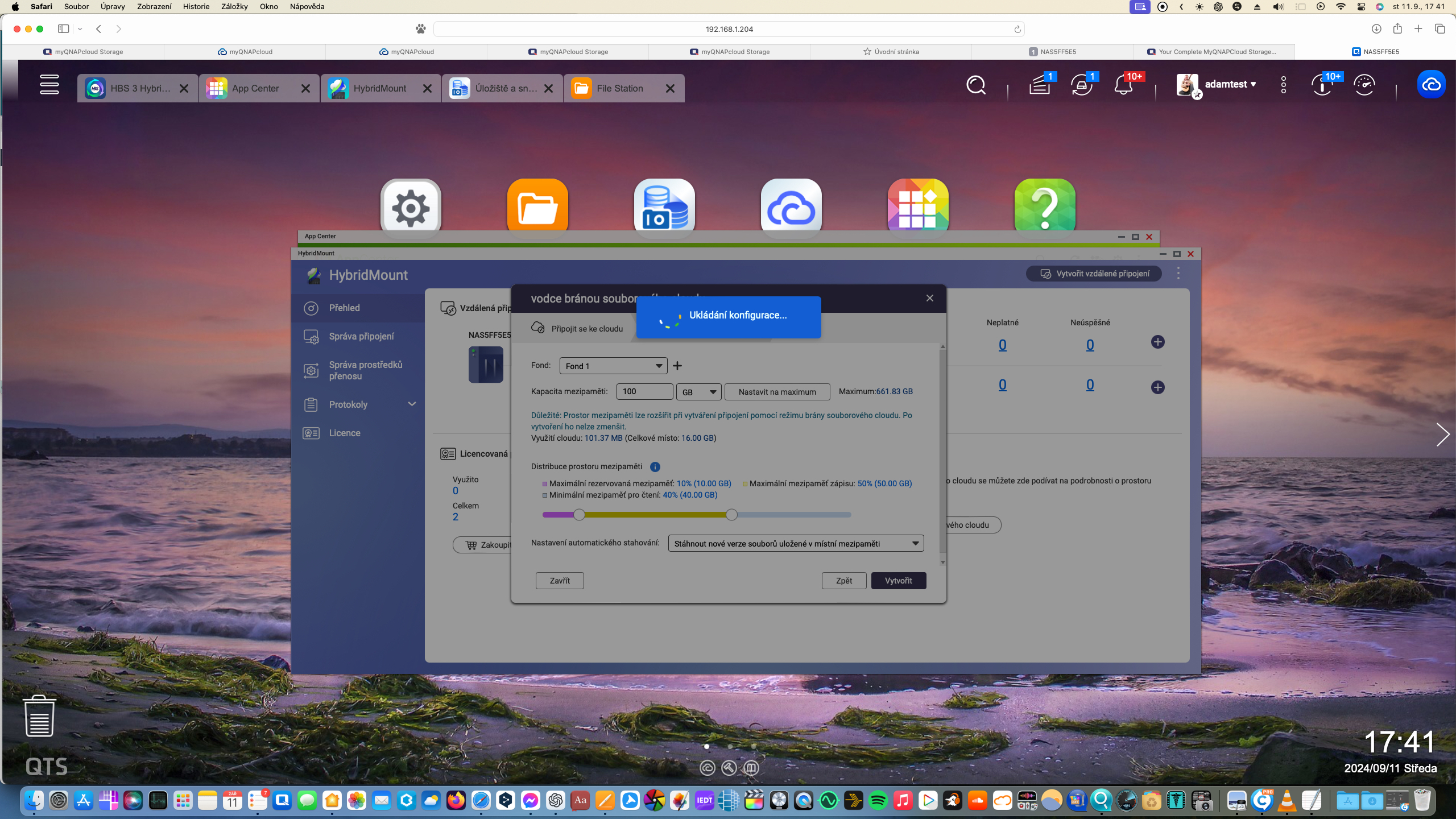
Task: Click the Vytvořit button
Action: 898,581
